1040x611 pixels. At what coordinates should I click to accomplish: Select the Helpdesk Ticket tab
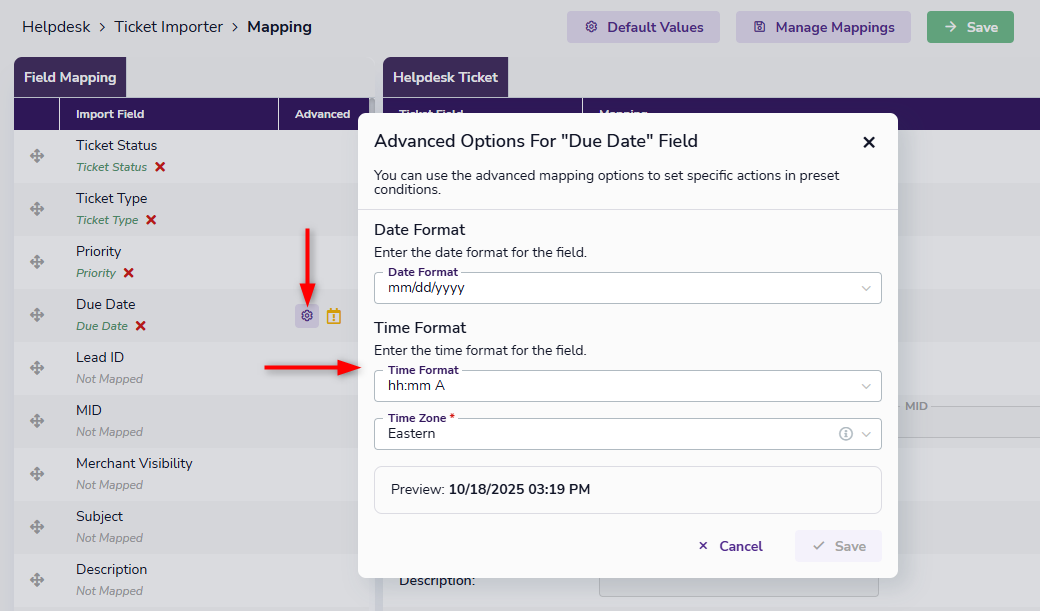[x=445, y=77]
